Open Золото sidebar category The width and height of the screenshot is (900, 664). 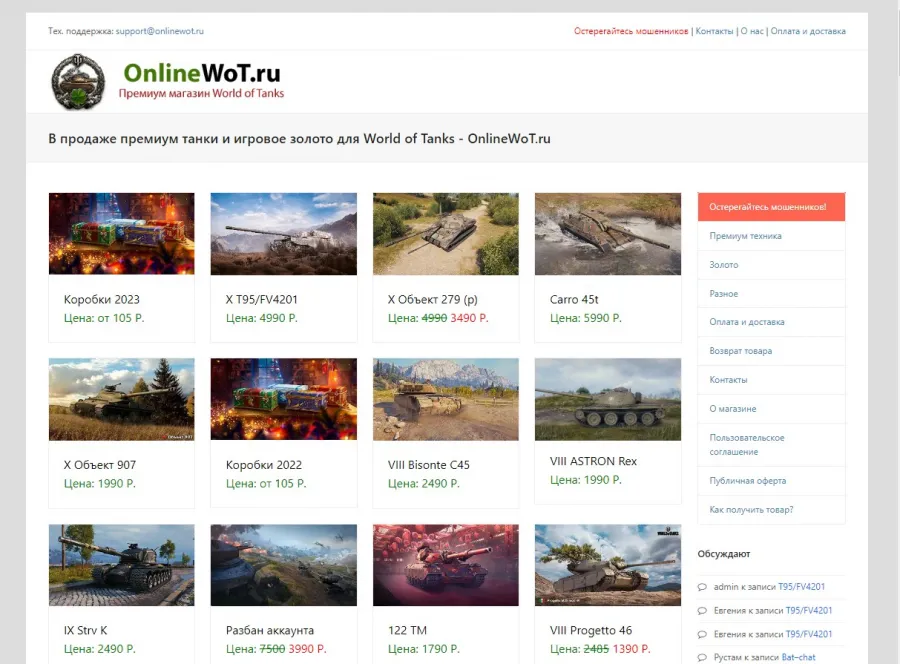pos(771,265)
